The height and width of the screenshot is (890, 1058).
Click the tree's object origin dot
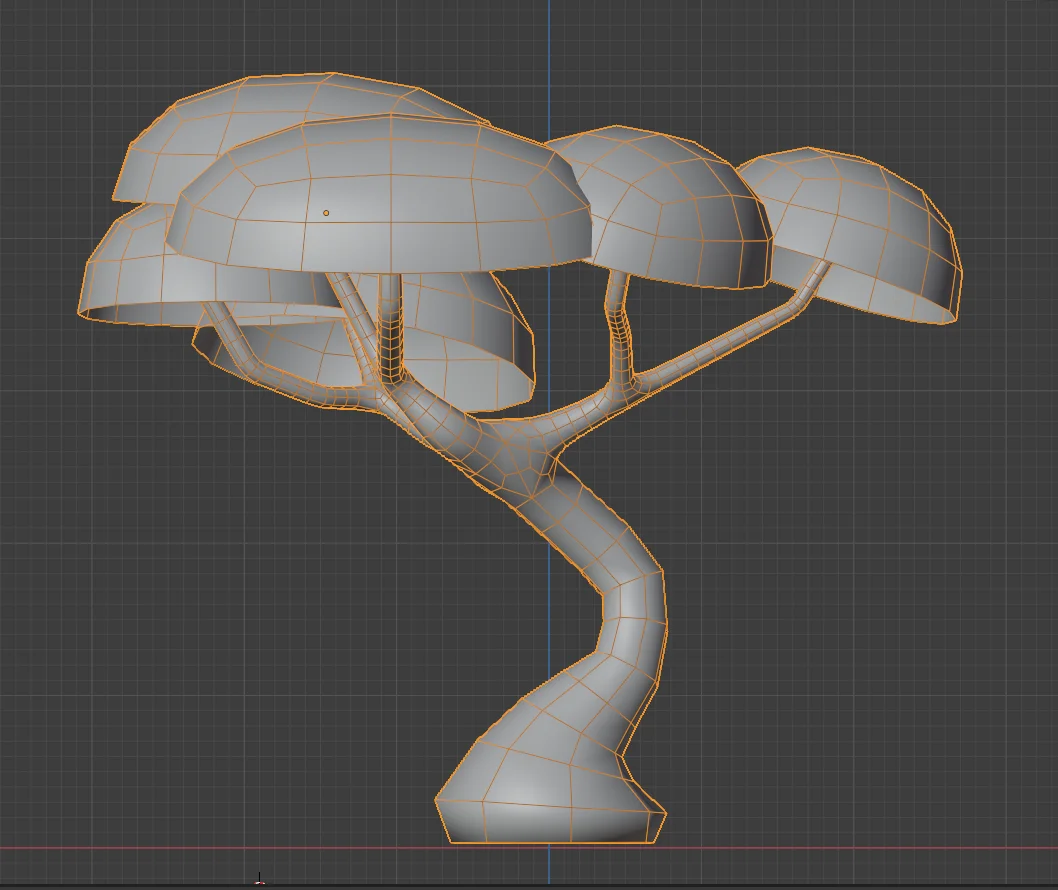(327, 212)
